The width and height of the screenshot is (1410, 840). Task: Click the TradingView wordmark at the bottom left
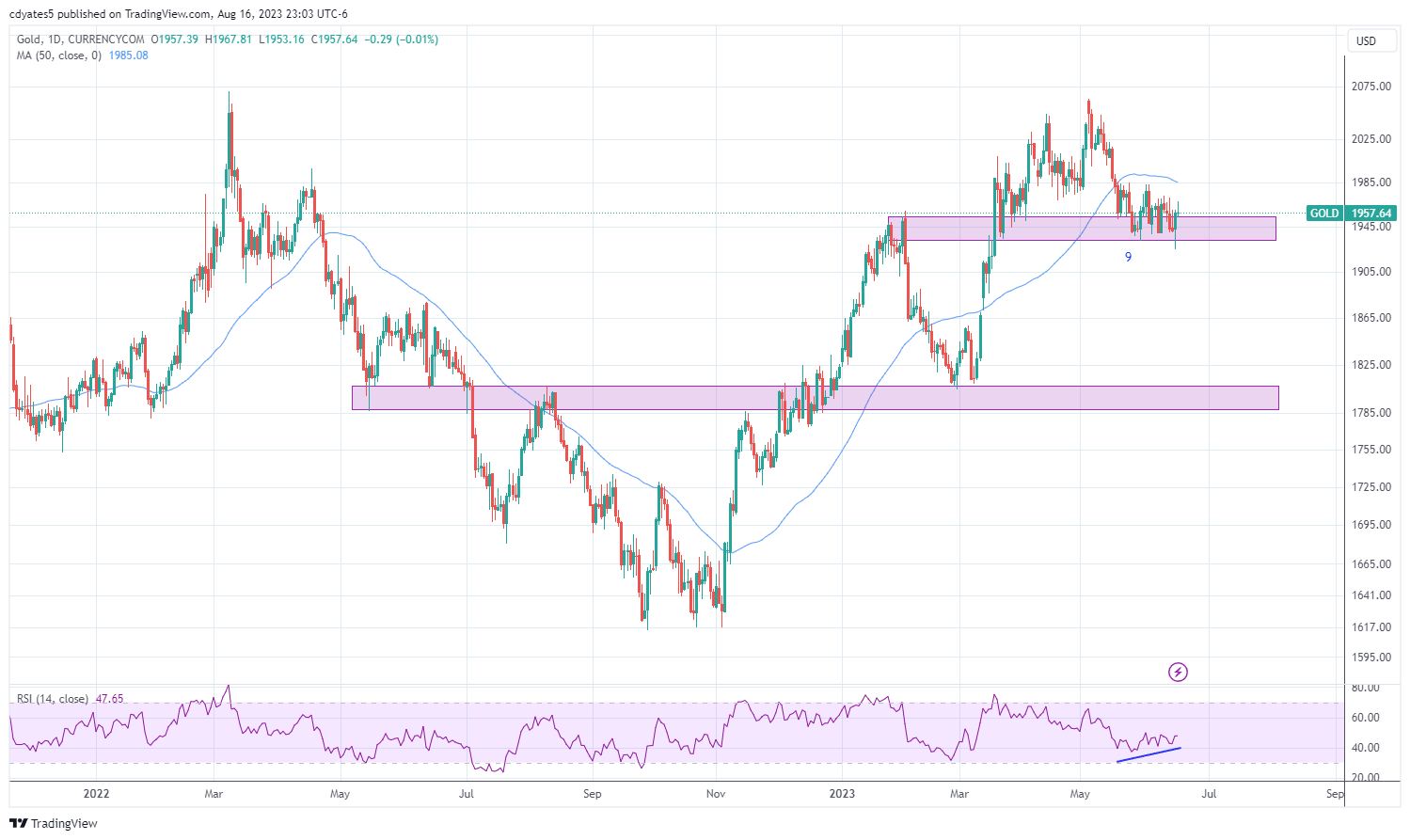pyautogui.click(x=64, y=824)
